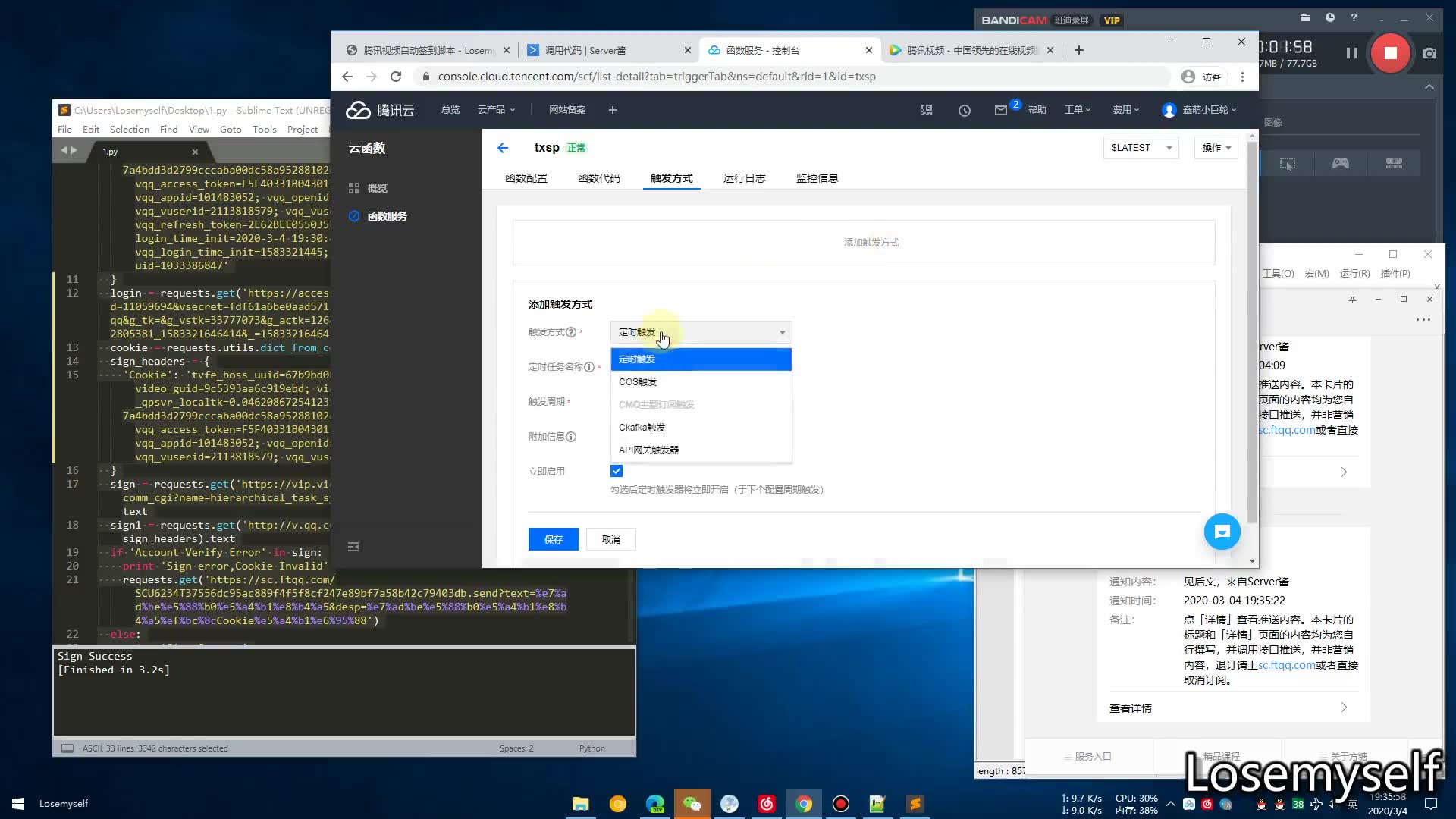Screen dimensions: 1456x819
Task: Click the Bandicam red stop recording button
Action: click(1390, 53)
